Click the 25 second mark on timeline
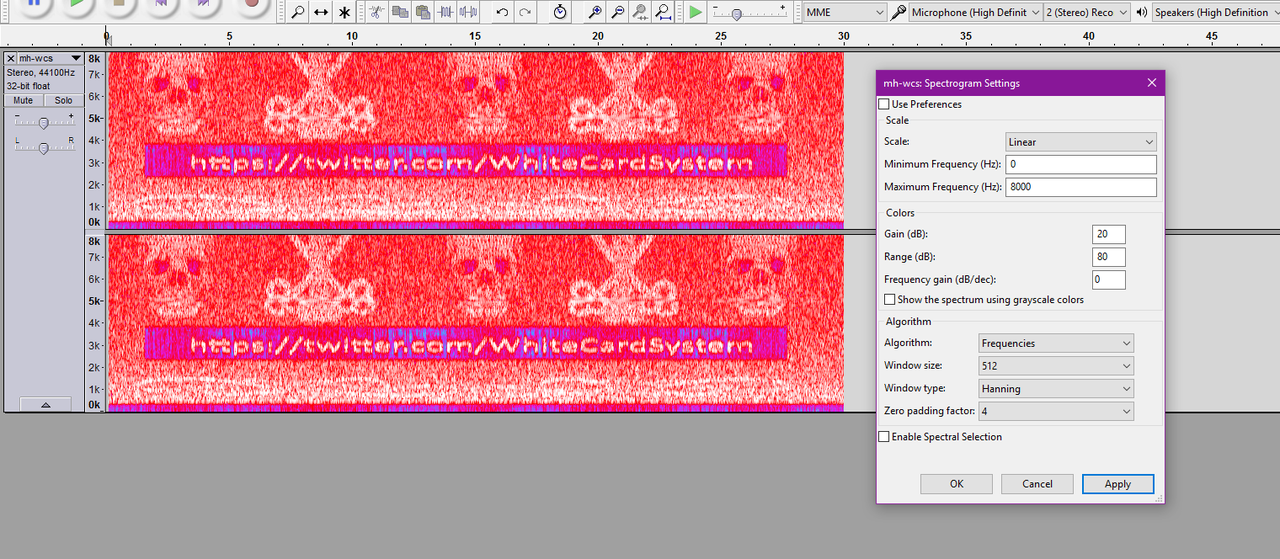 721,37
